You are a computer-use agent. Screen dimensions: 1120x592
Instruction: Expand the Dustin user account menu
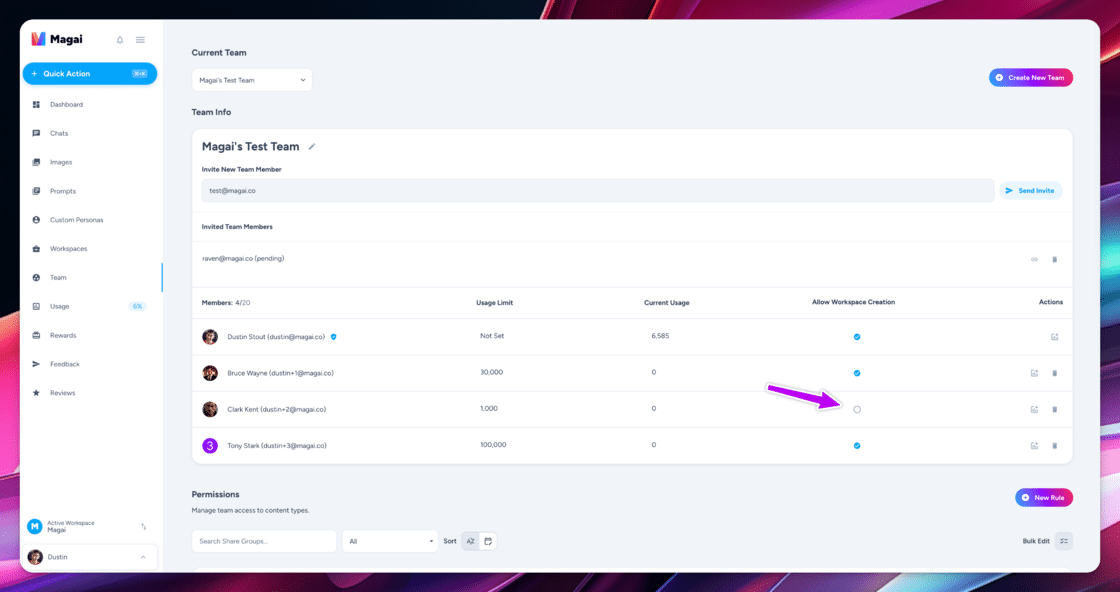[x=89, y=557]
